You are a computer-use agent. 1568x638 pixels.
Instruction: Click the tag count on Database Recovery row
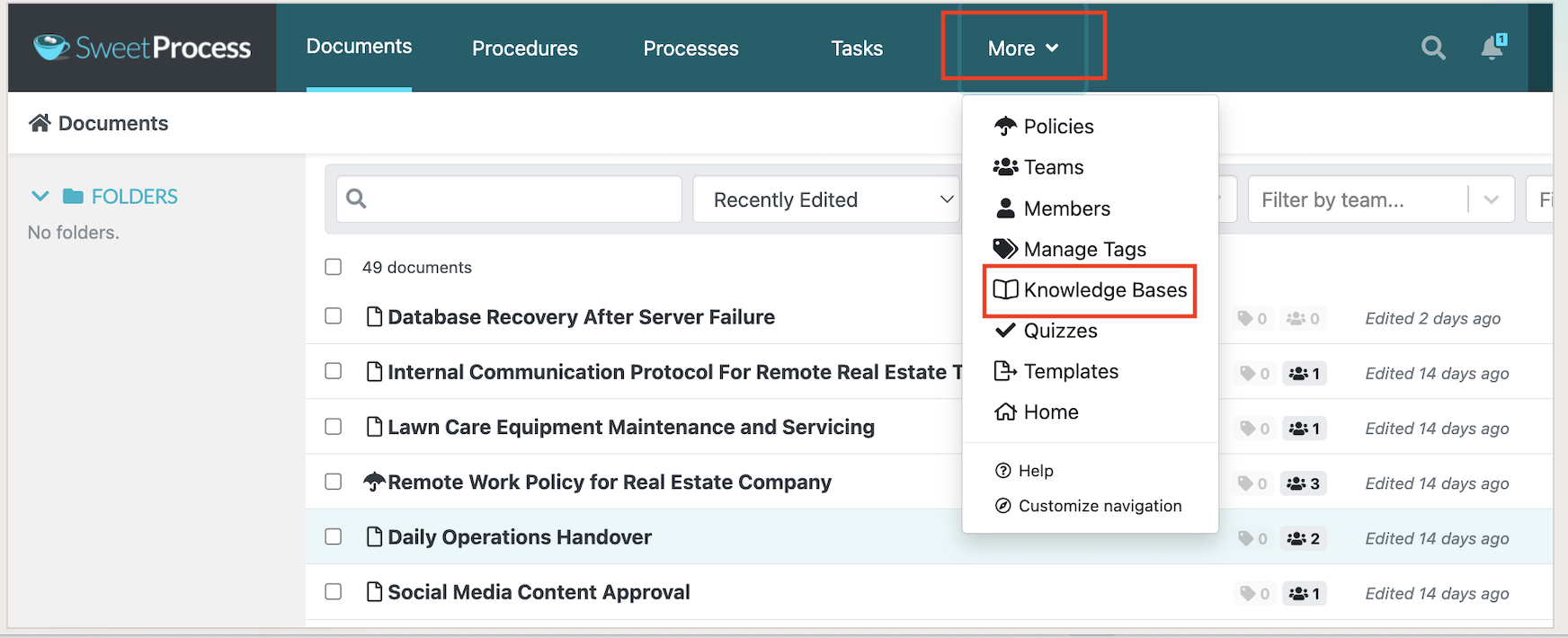[1252, 318]
